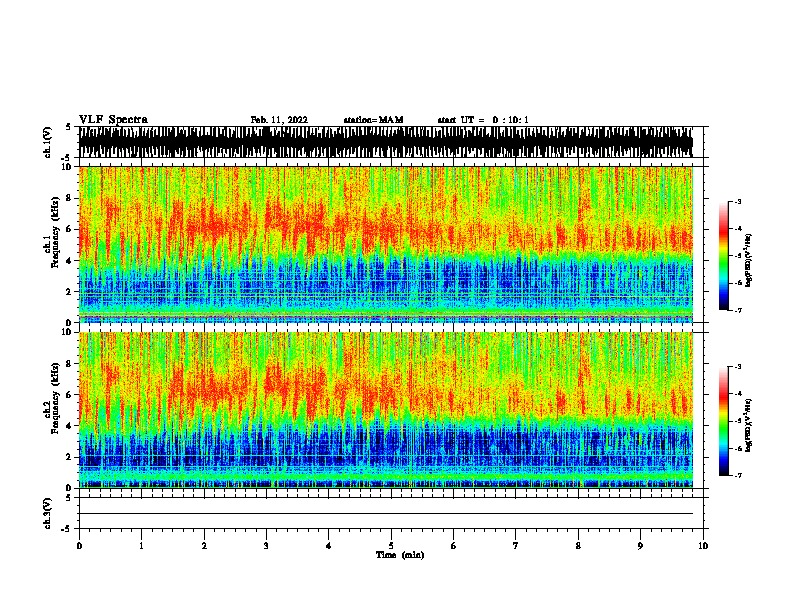This screenshot has width=792, height=612.
Task: Click the "6" tick on the time axis
Action: (454, 546)
